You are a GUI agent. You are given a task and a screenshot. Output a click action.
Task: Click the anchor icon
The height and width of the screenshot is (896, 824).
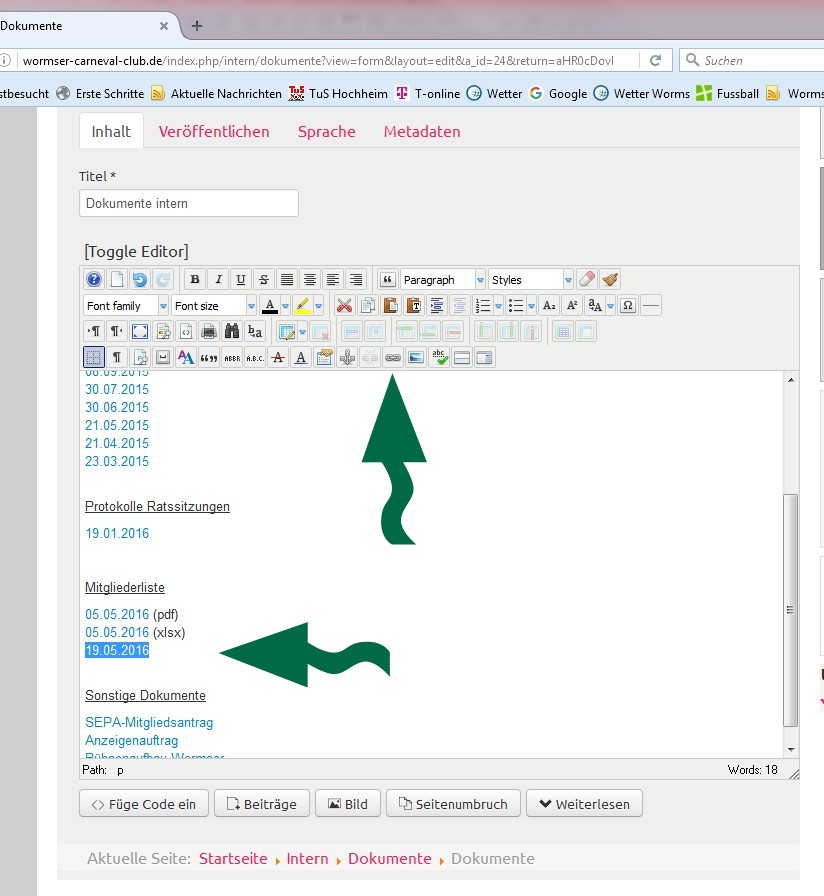[x=347, y=358]
